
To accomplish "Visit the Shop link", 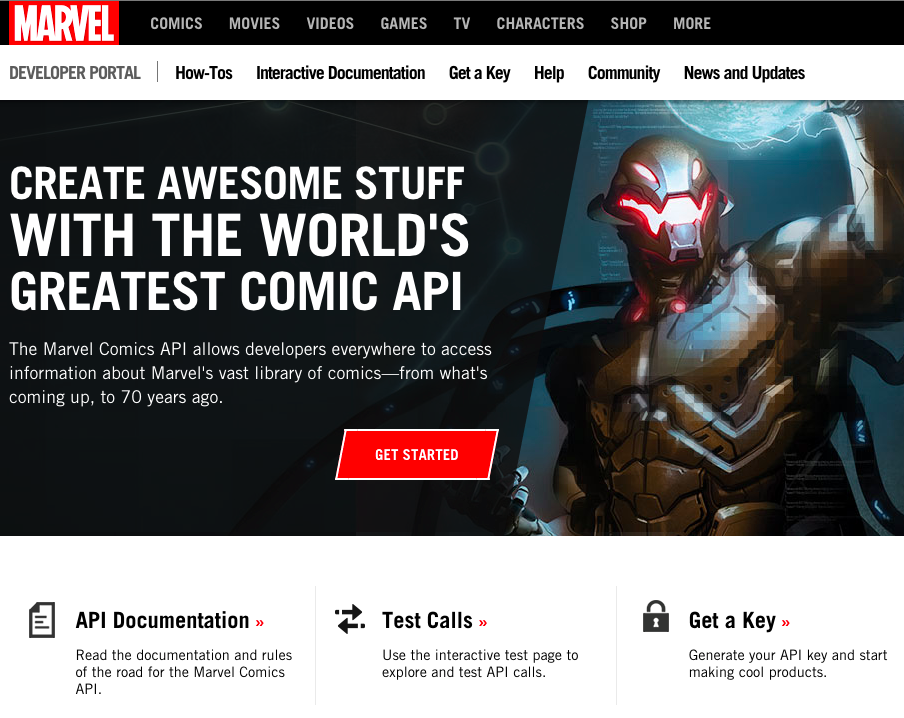I will point(628,24).
